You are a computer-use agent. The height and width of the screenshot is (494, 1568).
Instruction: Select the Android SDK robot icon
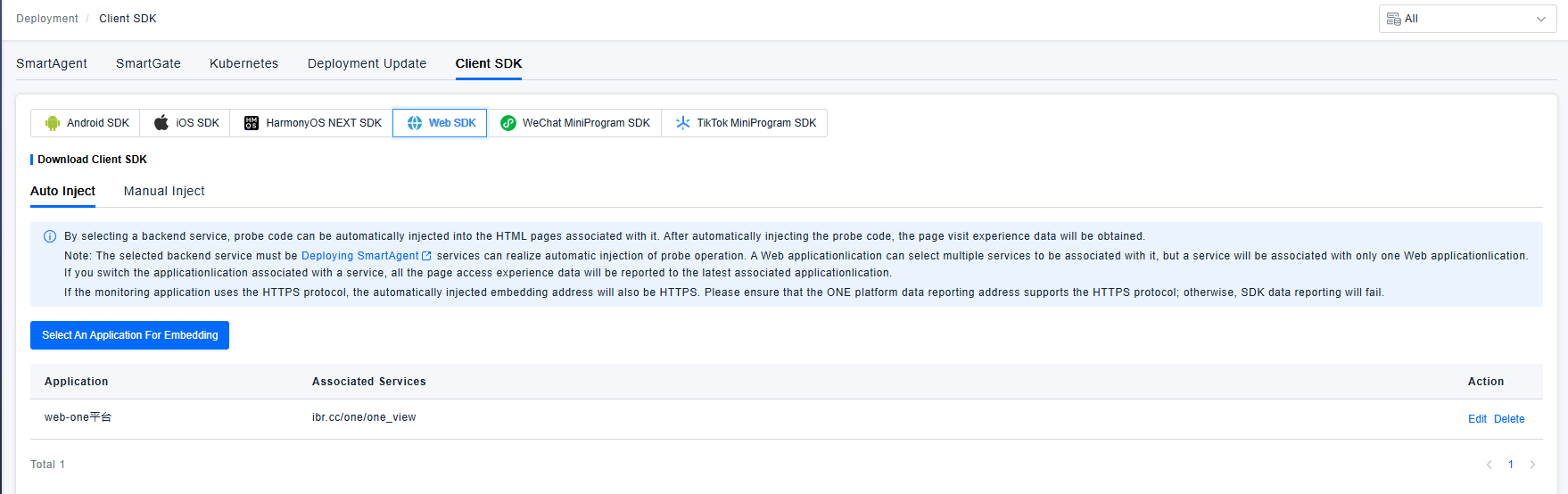click(x=53, y=123)
